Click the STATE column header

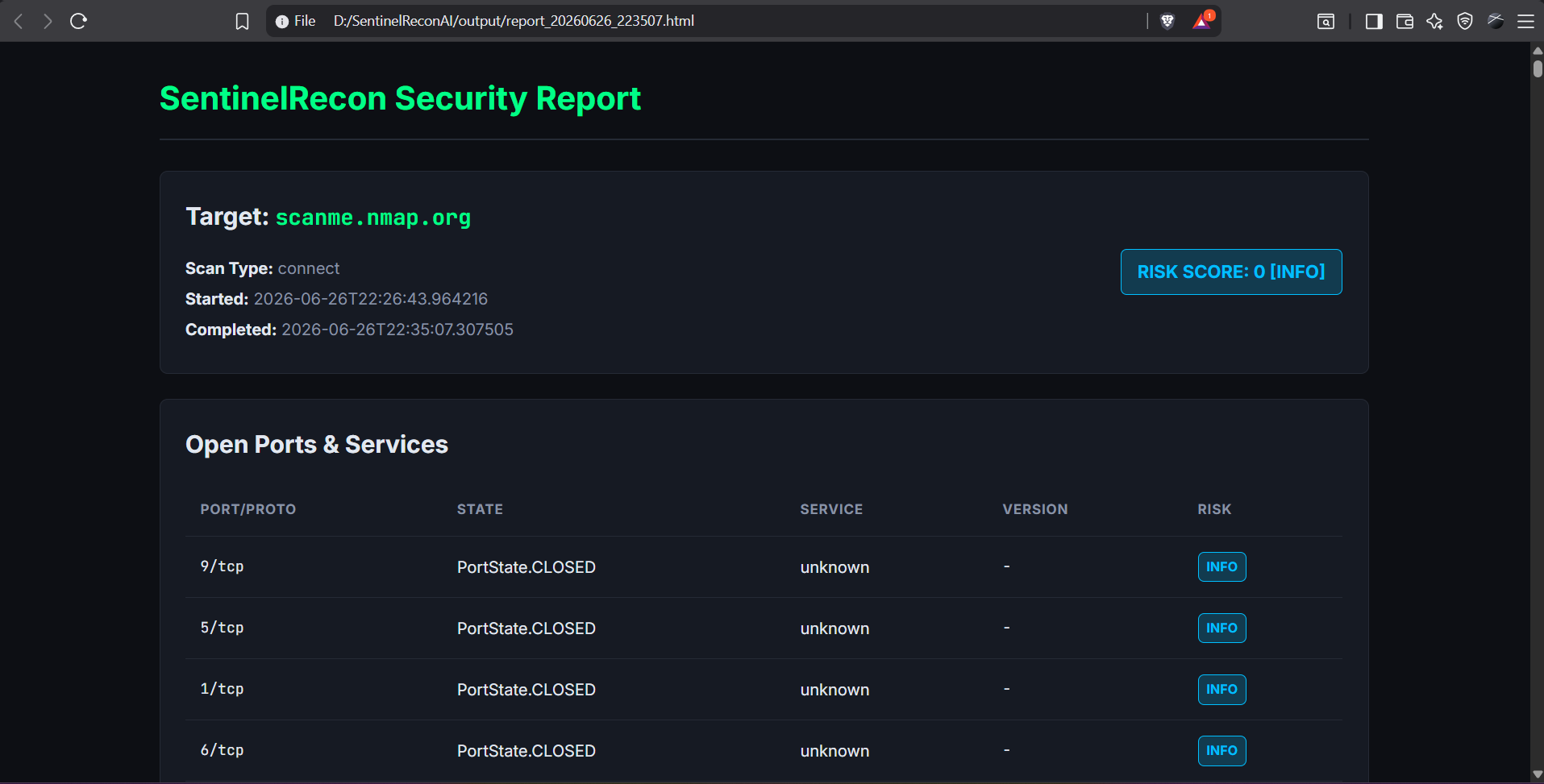click(x=480, y=509)
